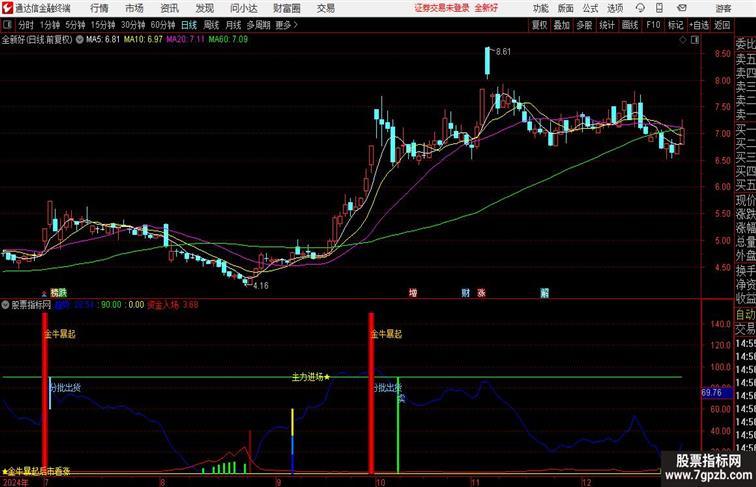Image resolution: width=756 pixels, height=487 pixels.
Task: Switch to 分时 period tab
Action: 26,25
